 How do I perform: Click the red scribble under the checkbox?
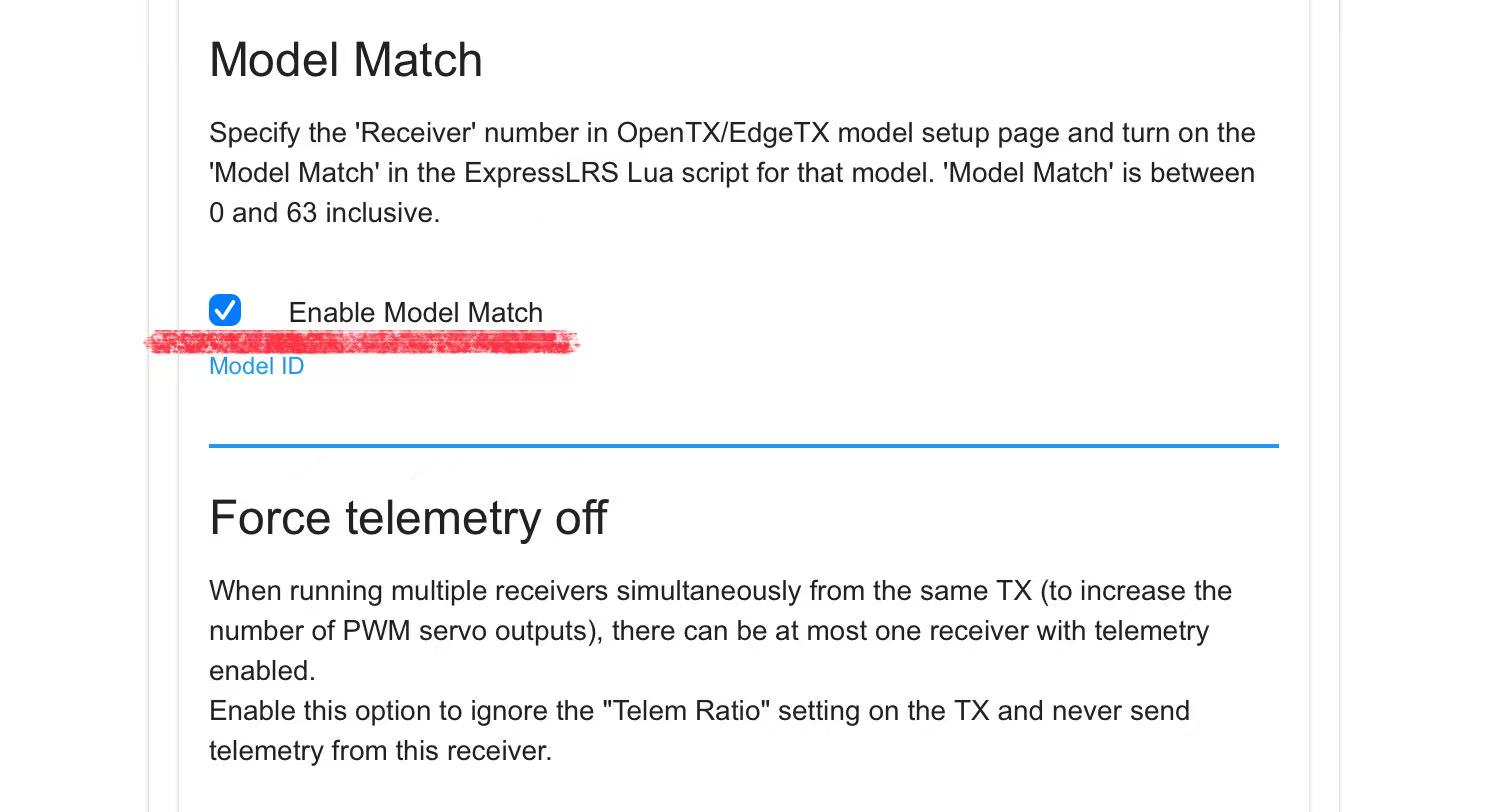tap(362, 343)
